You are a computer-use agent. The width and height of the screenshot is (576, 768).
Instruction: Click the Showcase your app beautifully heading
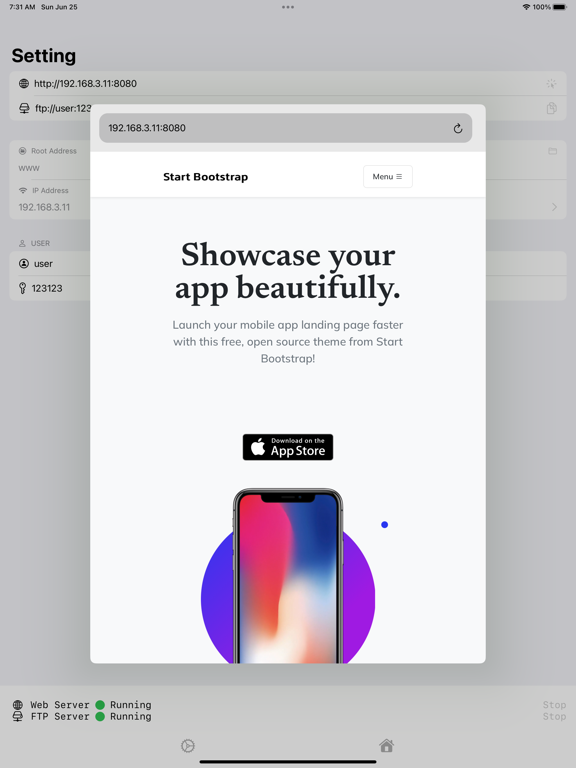(x=288, y=271)
